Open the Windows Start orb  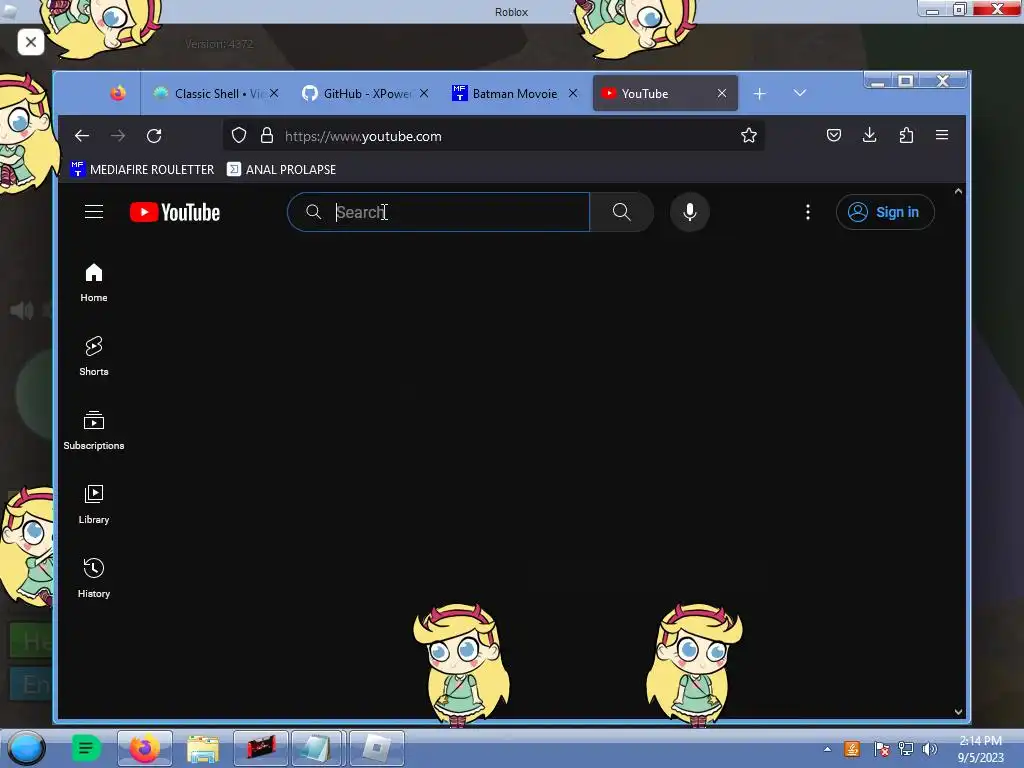(26, 748)
